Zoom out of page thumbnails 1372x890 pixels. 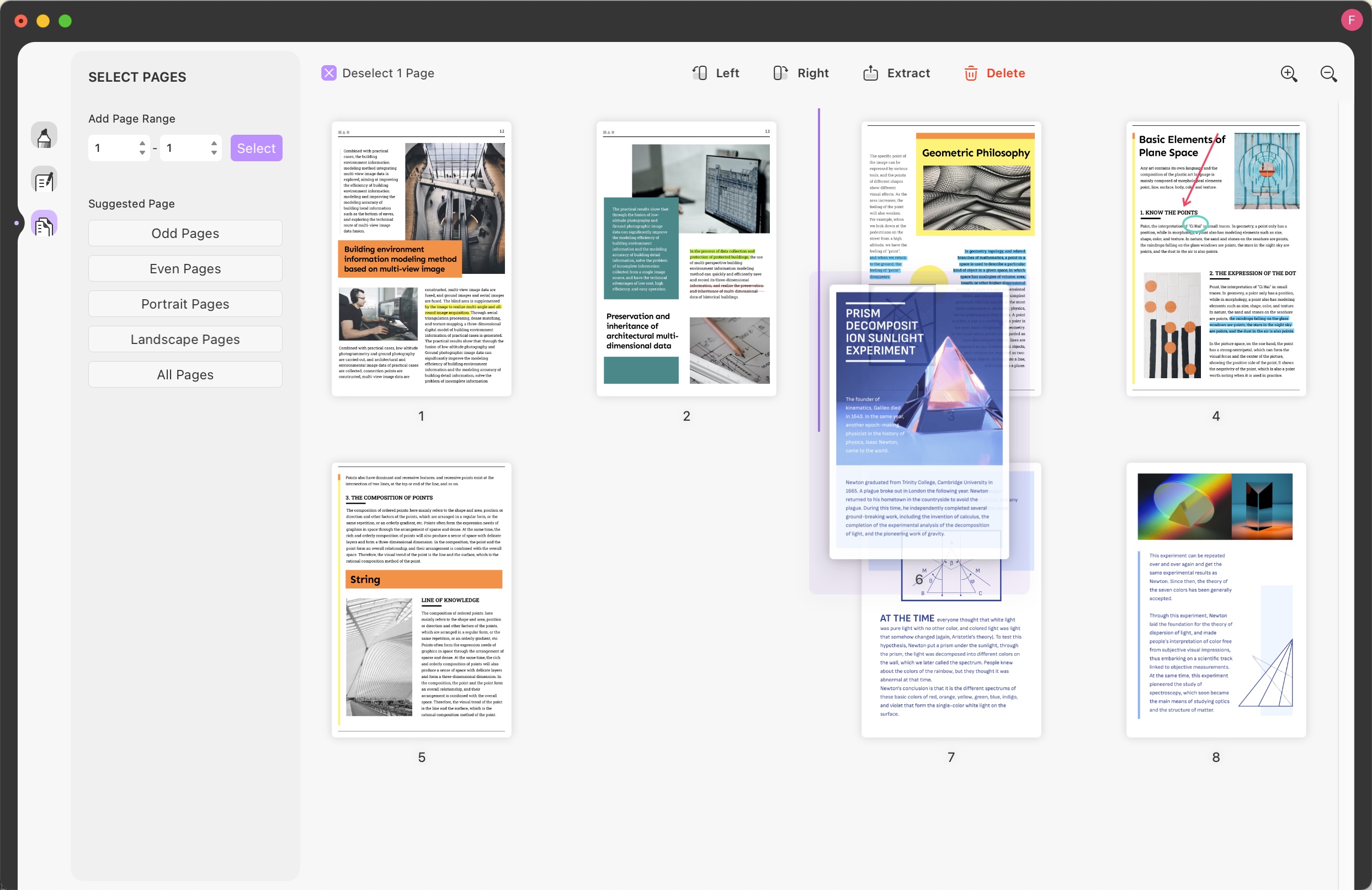tap(1328, 74)
